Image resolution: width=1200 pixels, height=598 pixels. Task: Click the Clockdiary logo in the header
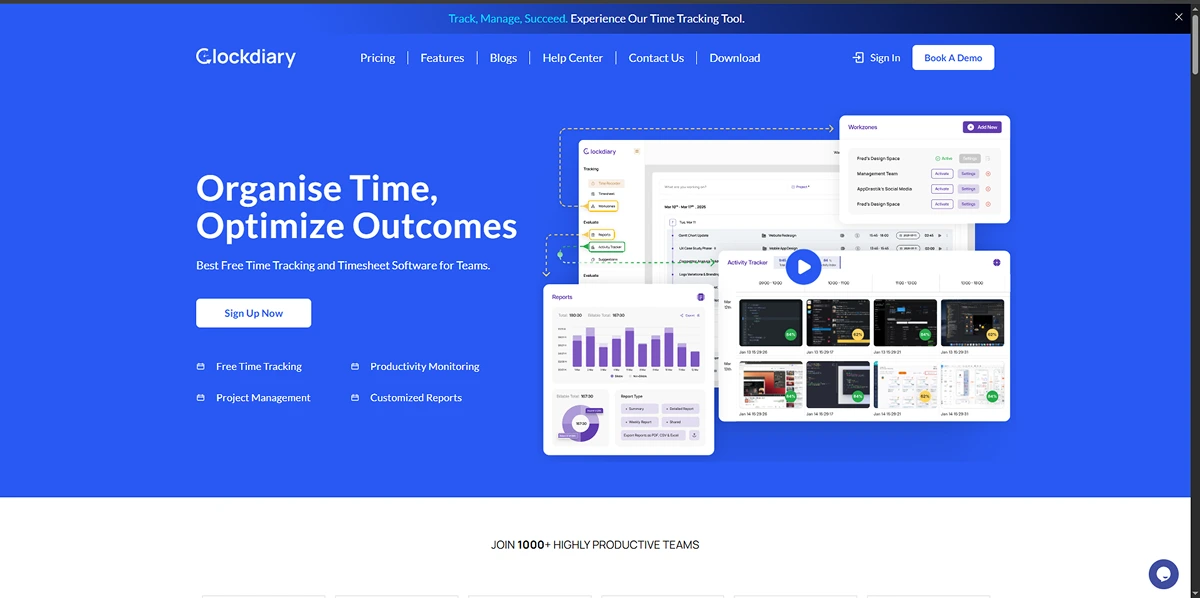(246, 57)
